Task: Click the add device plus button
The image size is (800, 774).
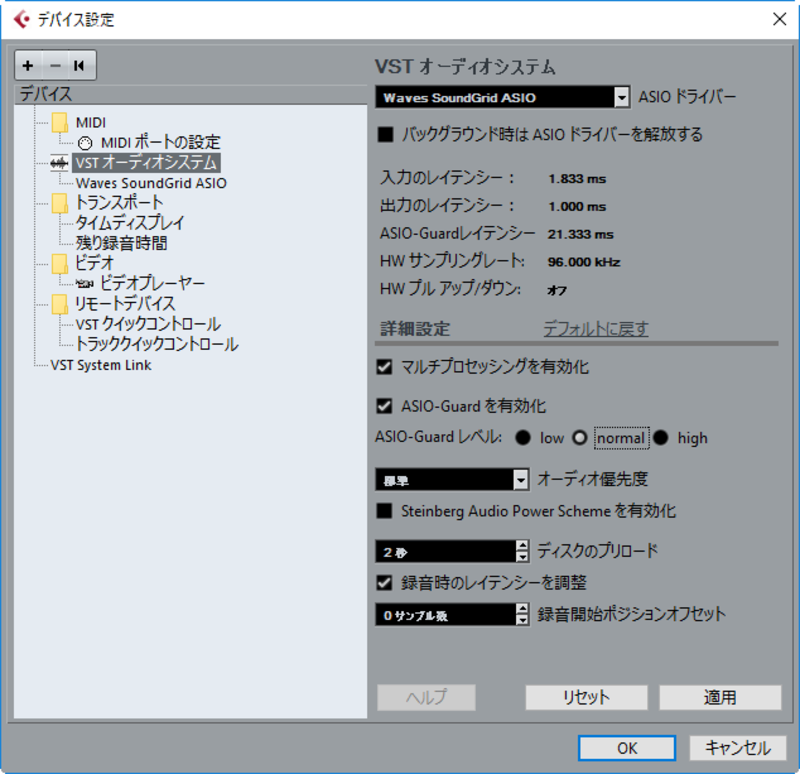Action: [x=28, y=65]
